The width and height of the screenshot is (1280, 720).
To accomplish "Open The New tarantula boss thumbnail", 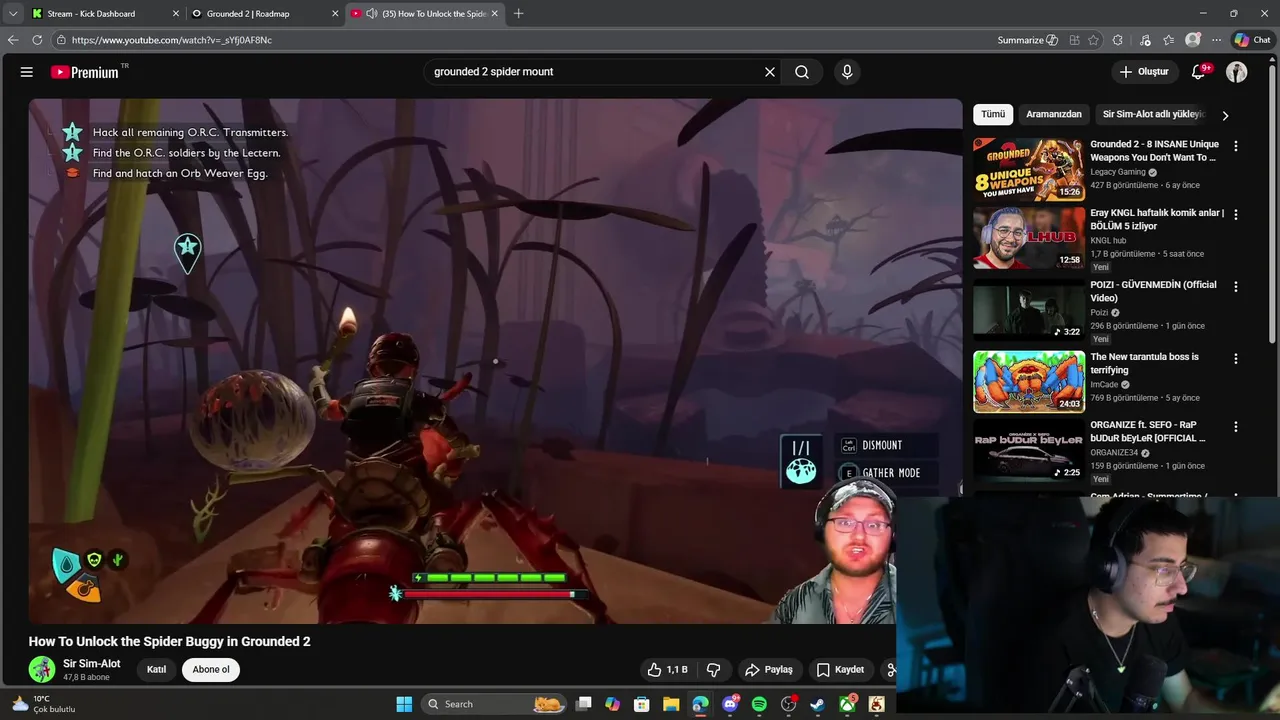I will pyautogui.click(x=1029, y=382).
